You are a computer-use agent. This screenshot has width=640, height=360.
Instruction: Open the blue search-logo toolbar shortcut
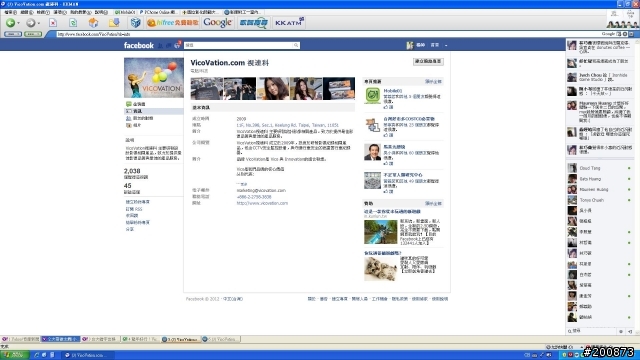point(253,23)
